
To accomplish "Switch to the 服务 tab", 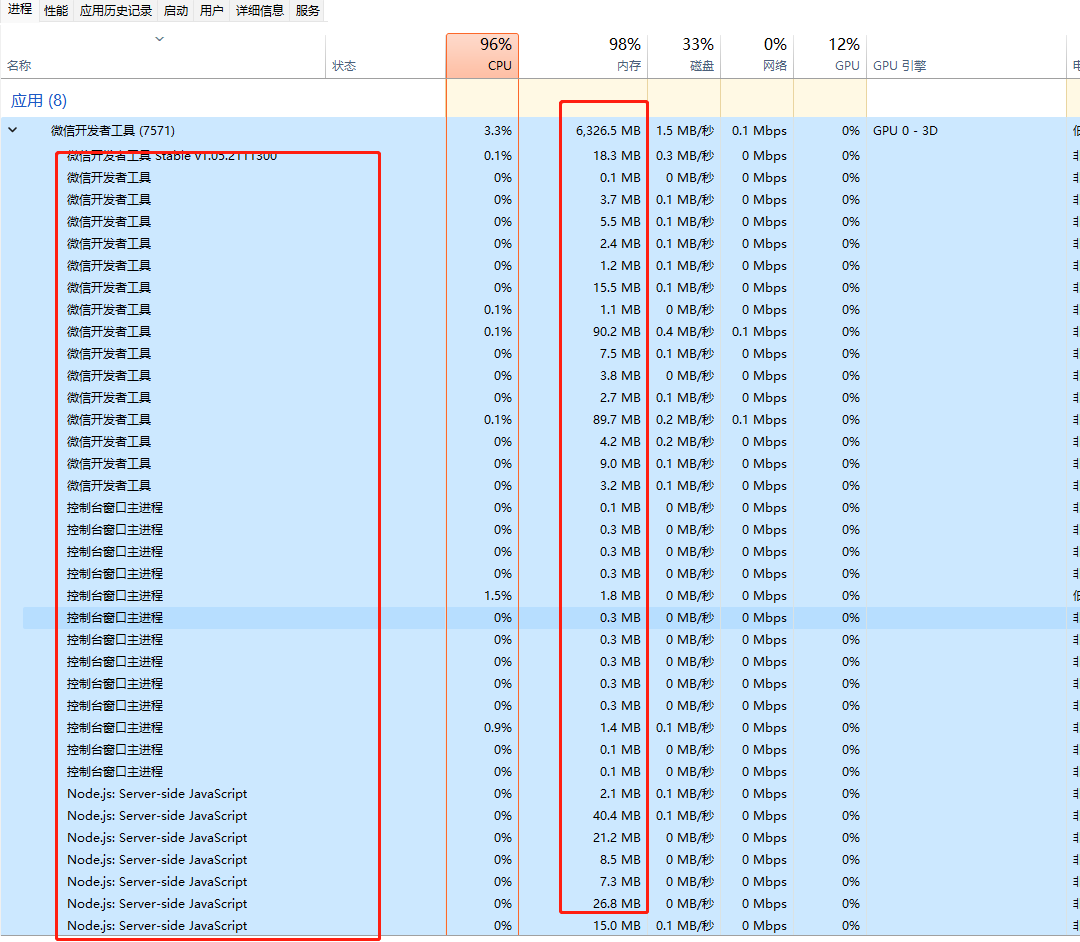I will click(307, 10).
